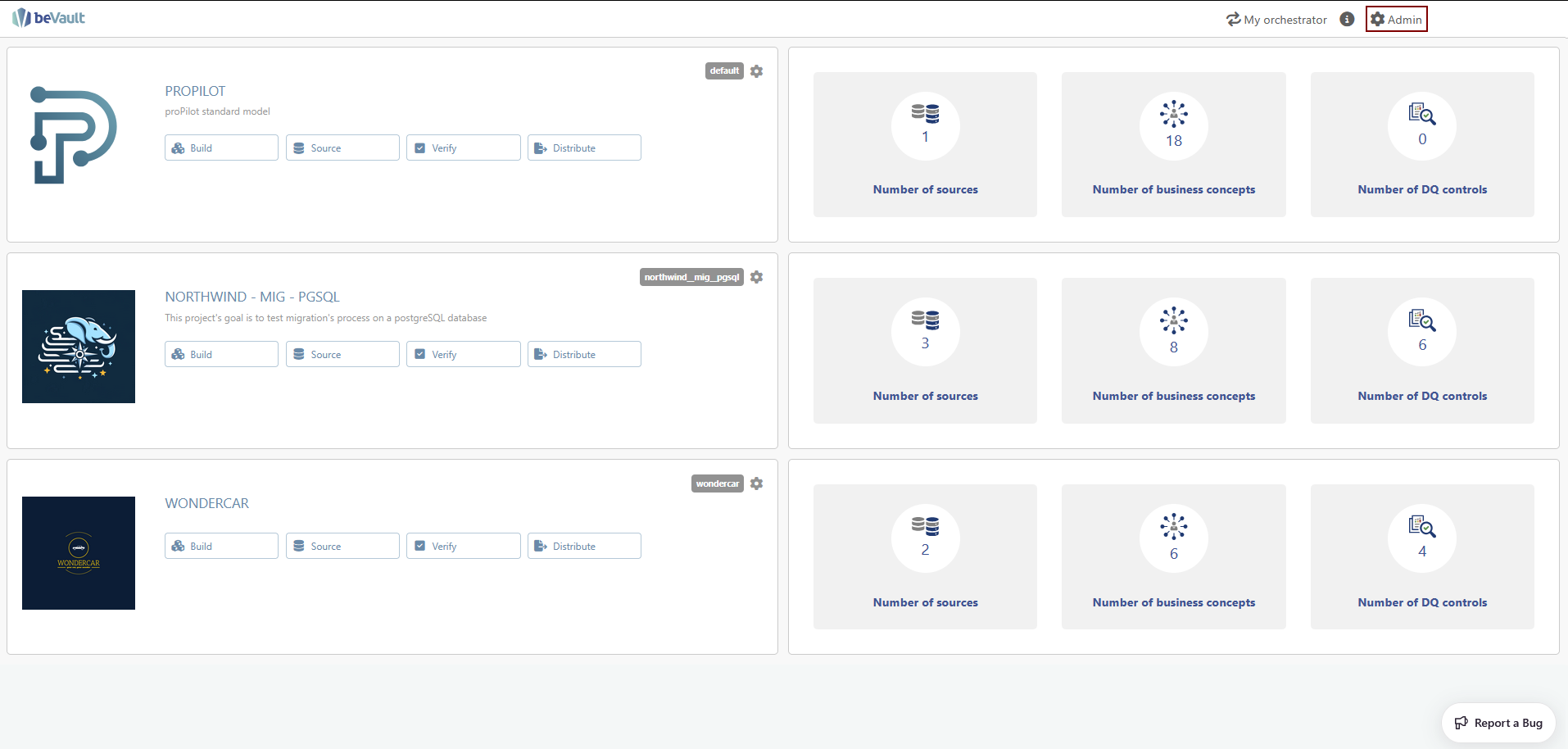Click the beVault logo
1568x749 pixels.
point(49,18)
